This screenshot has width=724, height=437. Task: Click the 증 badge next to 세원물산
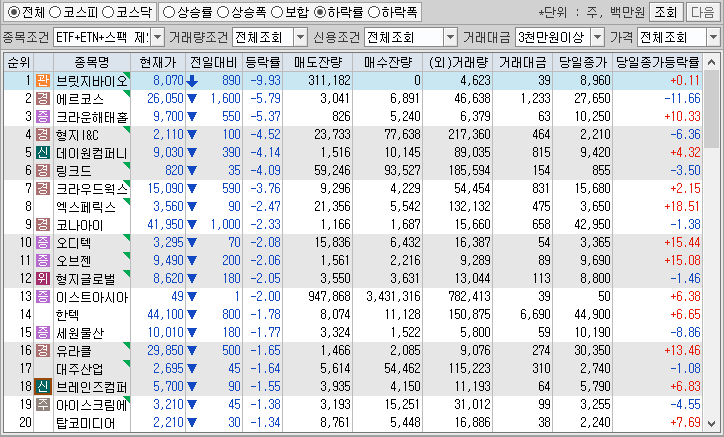(x=43, y=333)
